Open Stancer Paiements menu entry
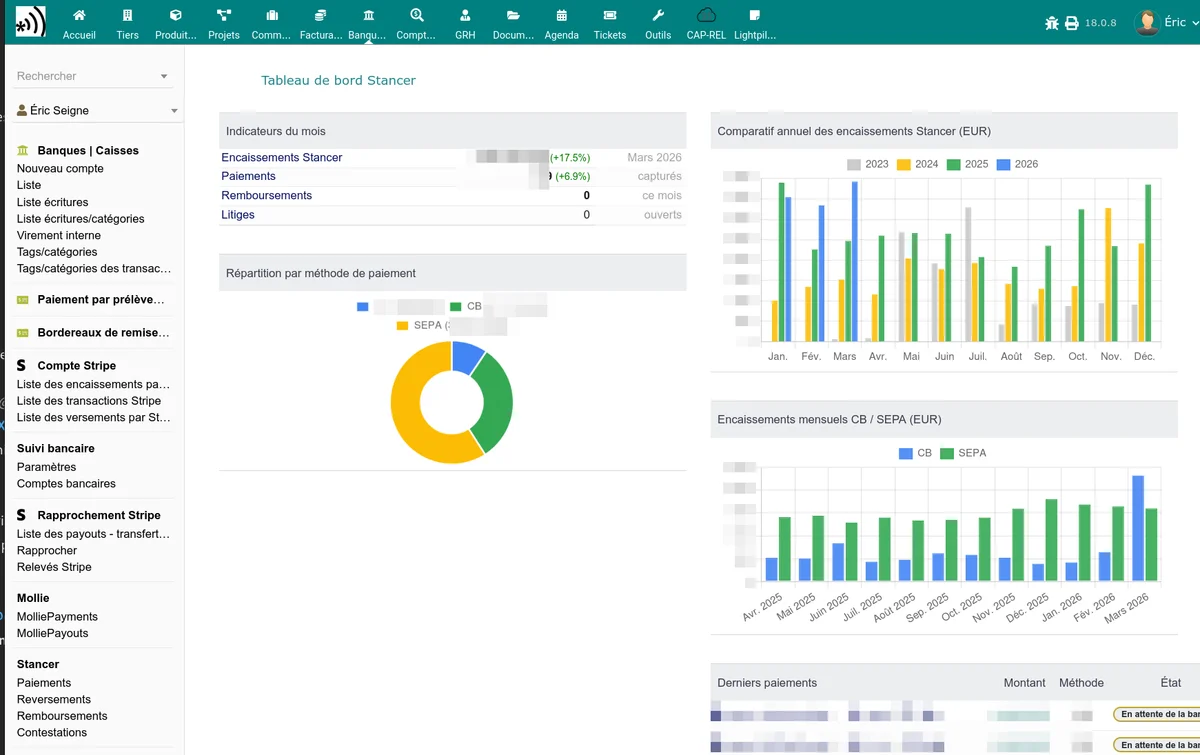Image resolution: width=1200 pixels, height=755 pixels. (x=44, y=682)
